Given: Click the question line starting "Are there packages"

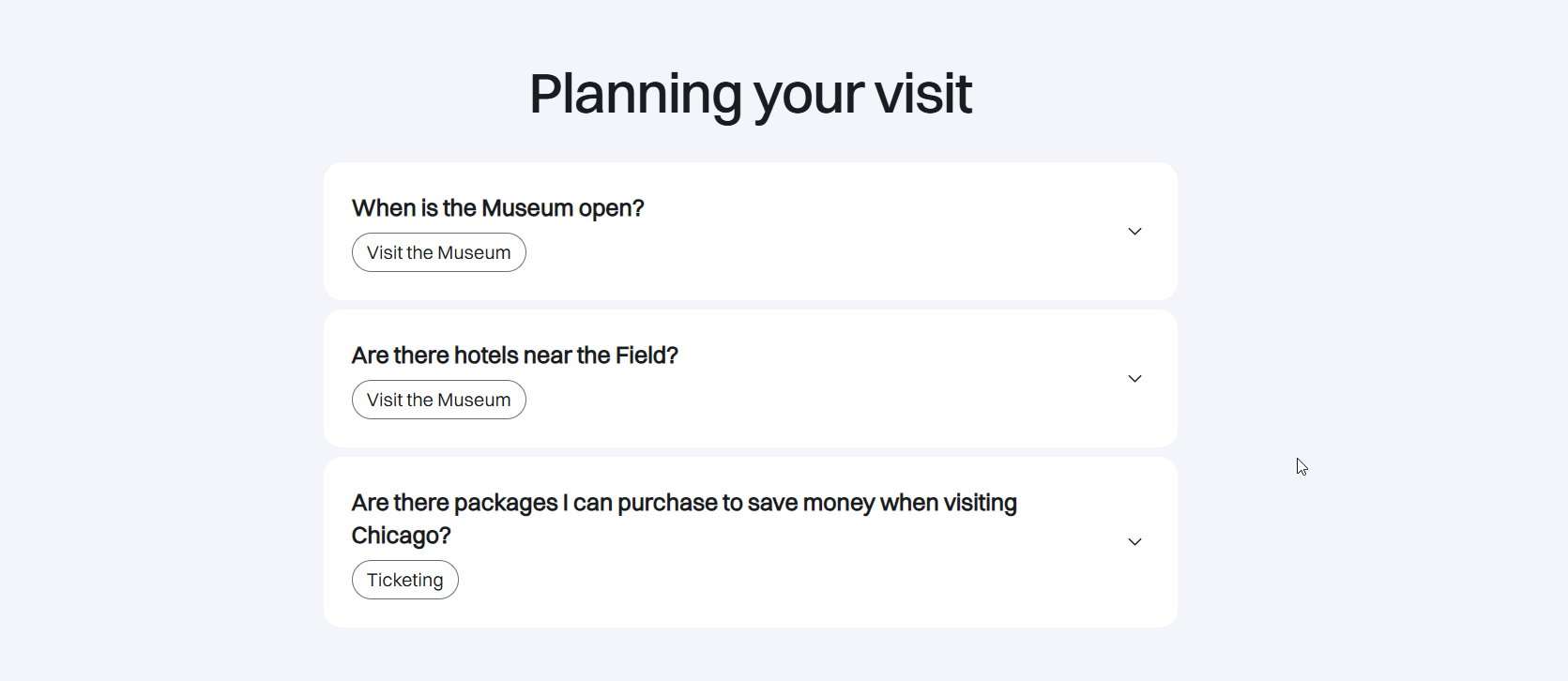Looking at the screenshot, I should click(683, 504).
